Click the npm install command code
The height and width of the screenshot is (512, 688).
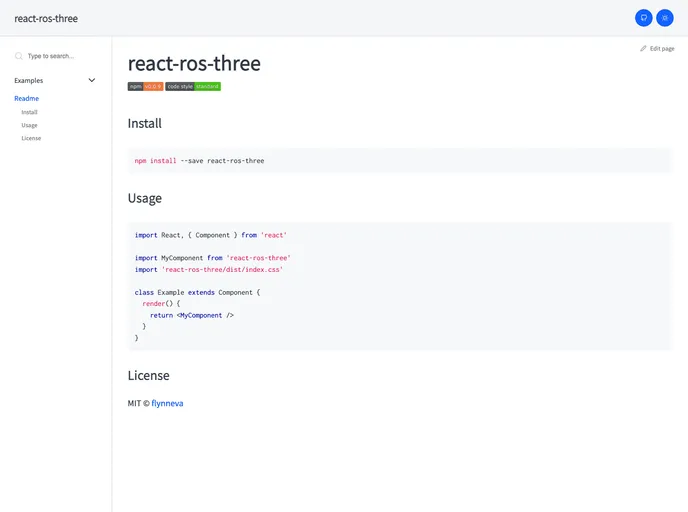click(x=200, y=161)
